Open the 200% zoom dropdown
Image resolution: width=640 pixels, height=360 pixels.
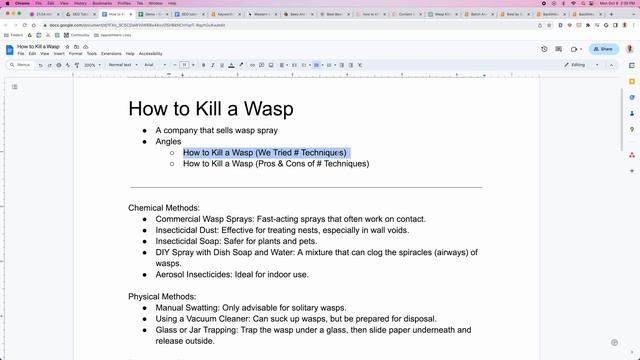pos(93,65)
